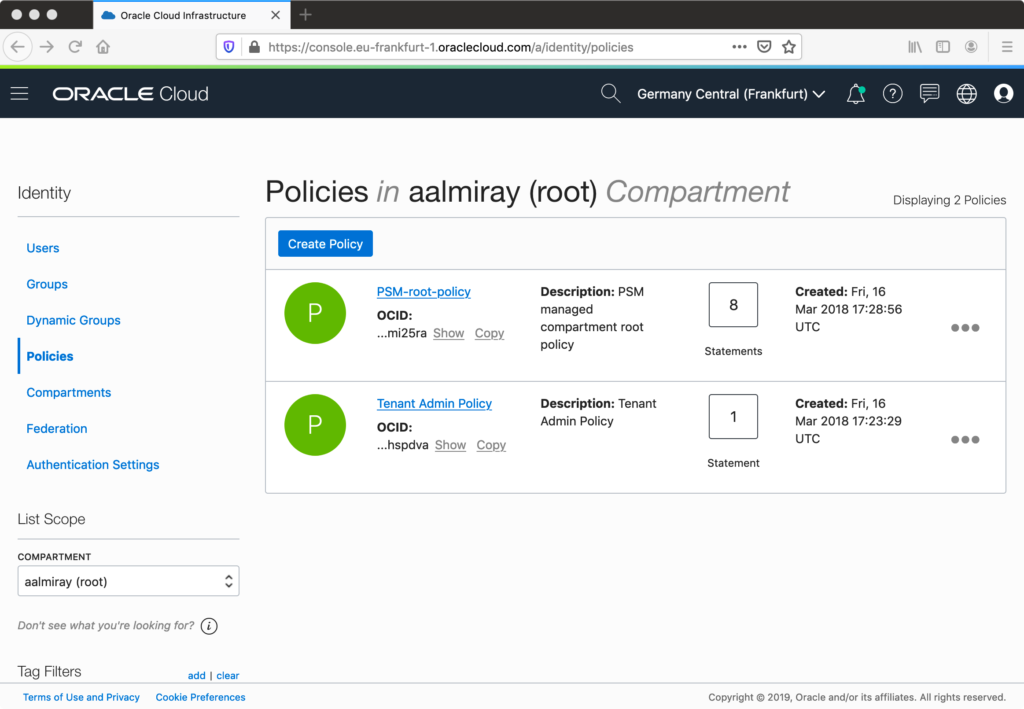
Task: Click the Create Policy button
Action: tap(325, 243)
